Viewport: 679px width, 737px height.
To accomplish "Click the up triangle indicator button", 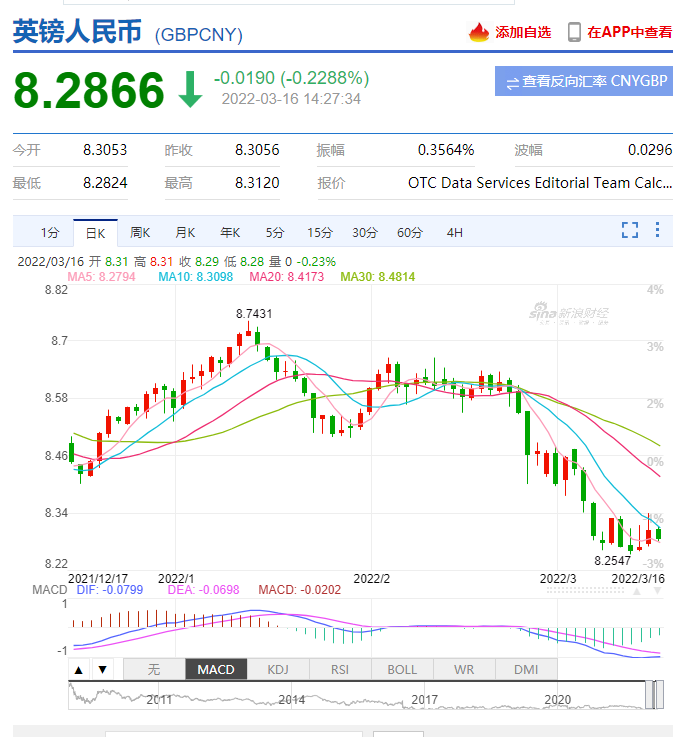I will (78, 670).
